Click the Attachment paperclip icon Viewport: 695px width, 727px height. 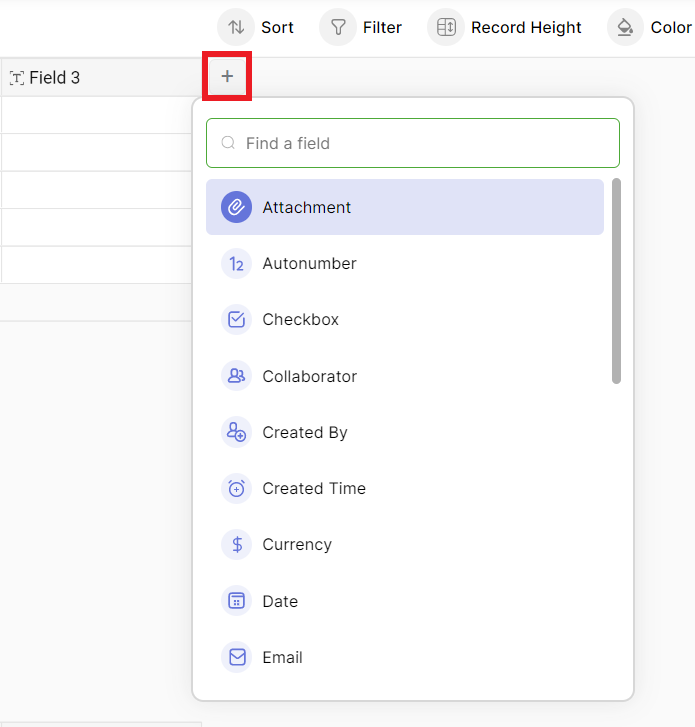(236, 207)
